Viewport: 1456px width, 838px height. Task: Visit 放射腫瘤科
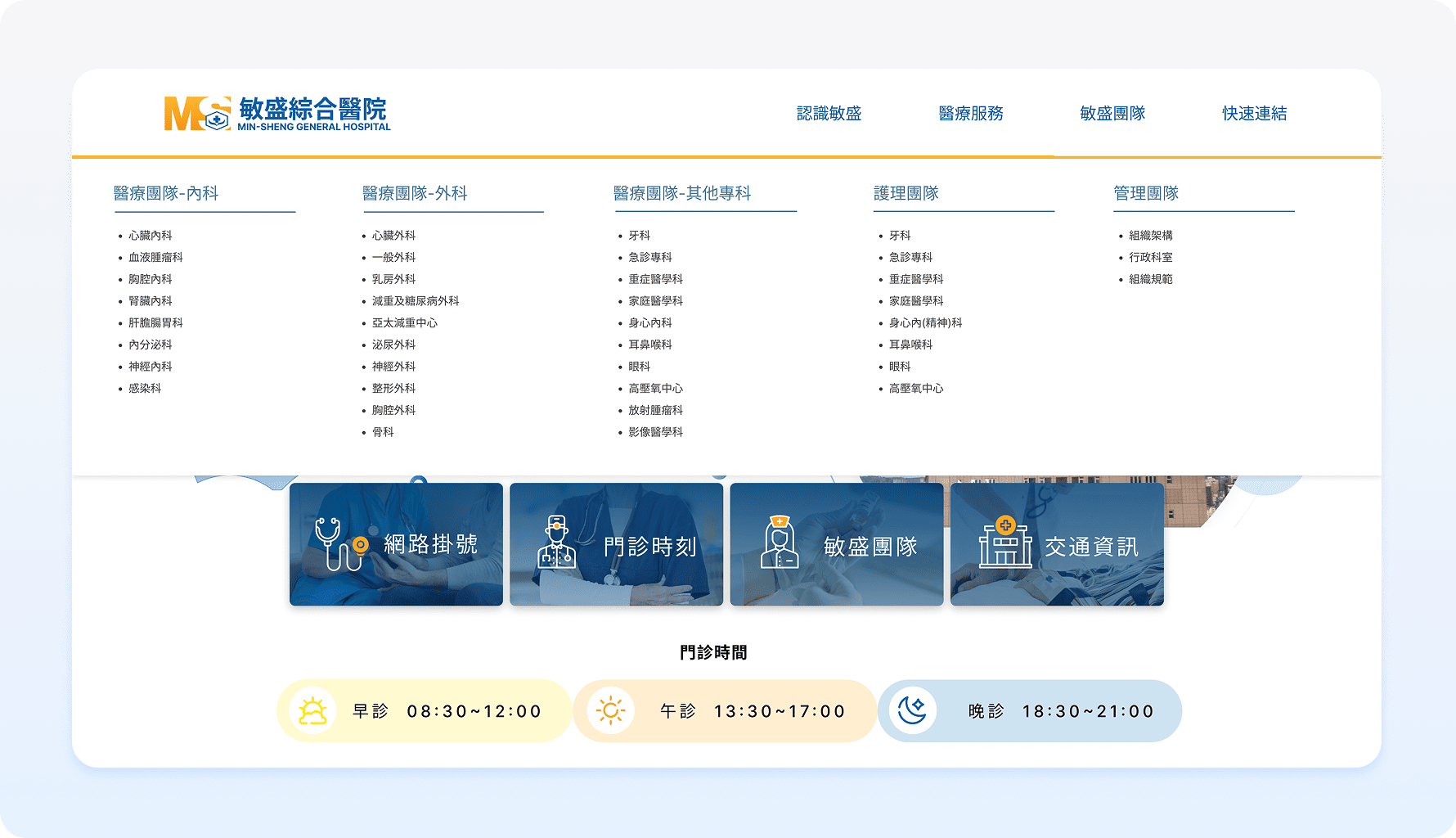tap(656, 410)
